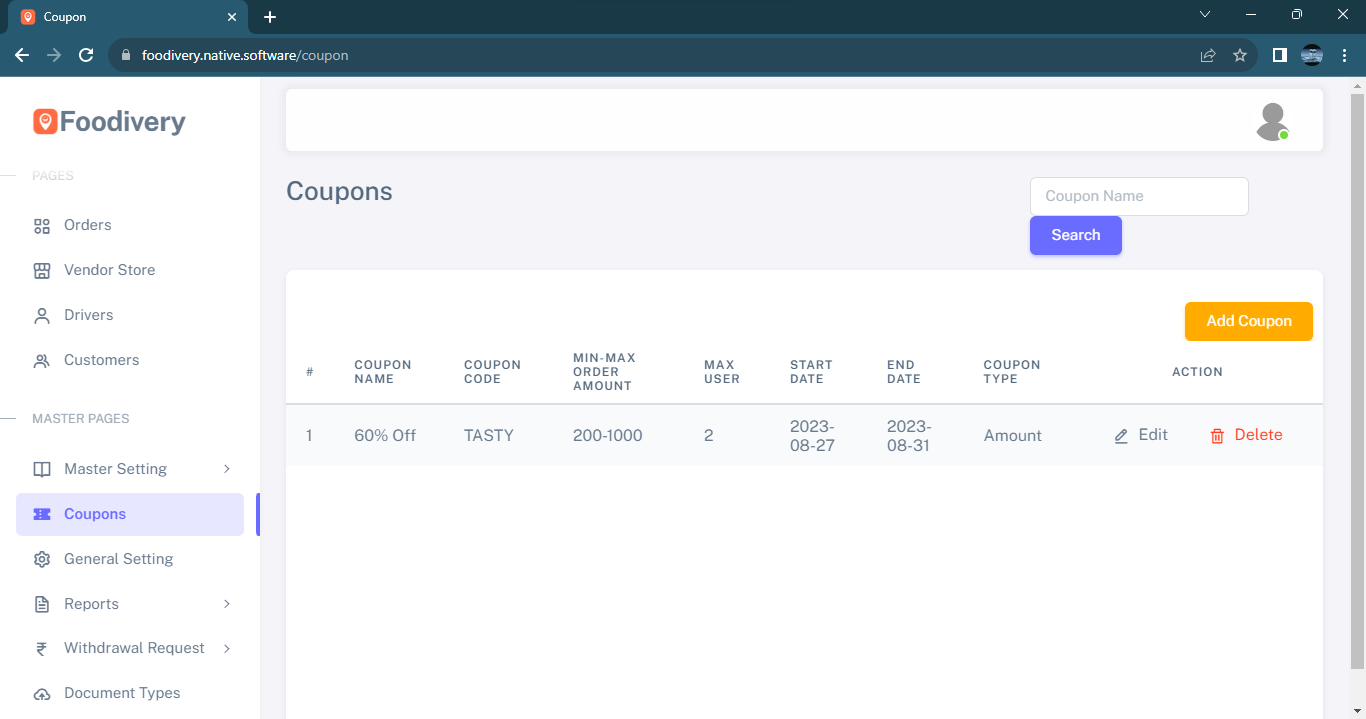
Task: Click the Customers group icon
Action: point(42,361)
